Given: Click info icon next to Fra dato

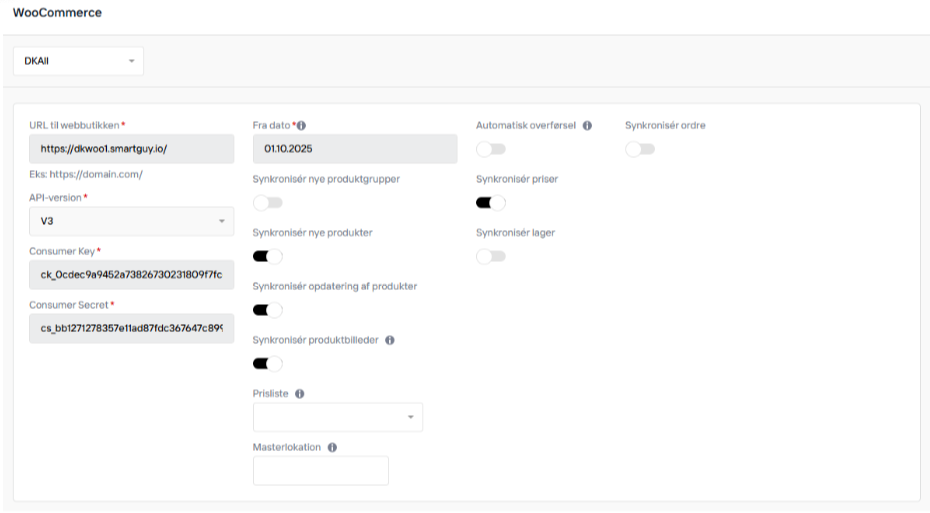Looking at the screenshot, I should click(x=302, y=126).
